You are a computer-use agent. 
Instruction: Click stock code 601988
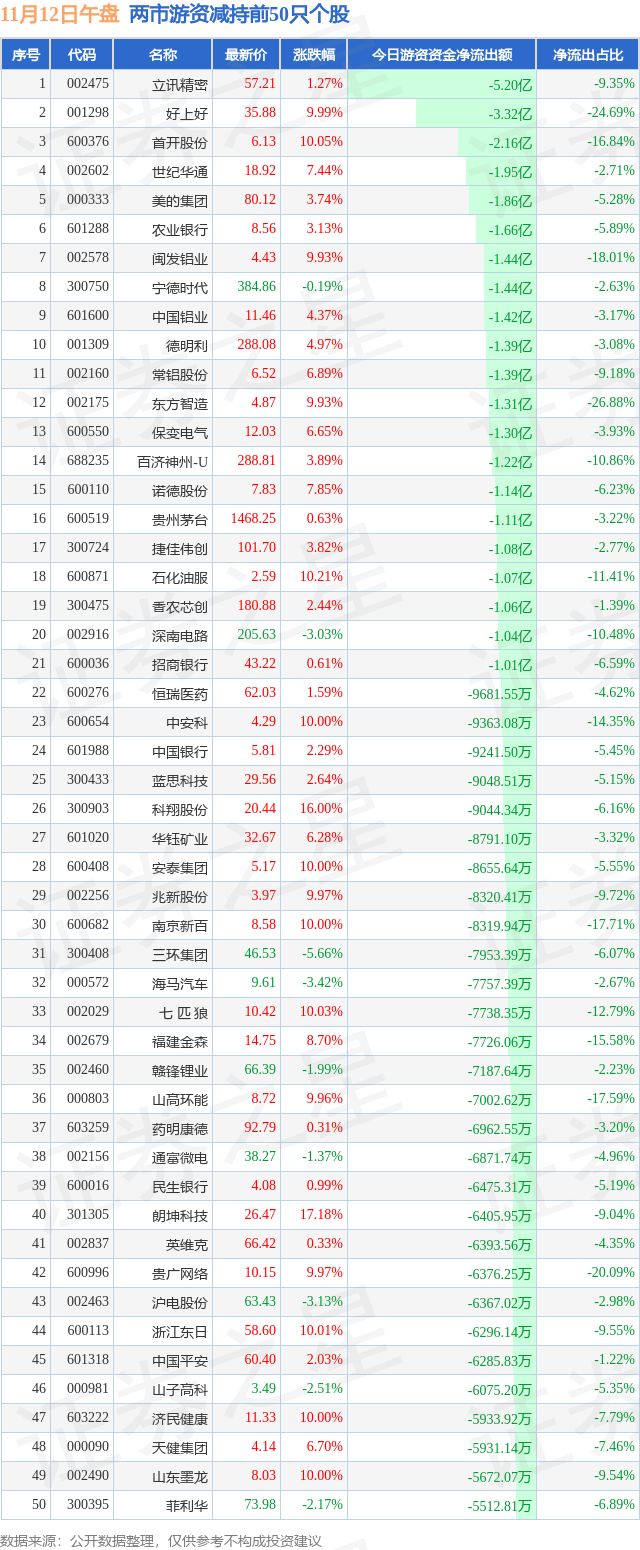[88, 751]
